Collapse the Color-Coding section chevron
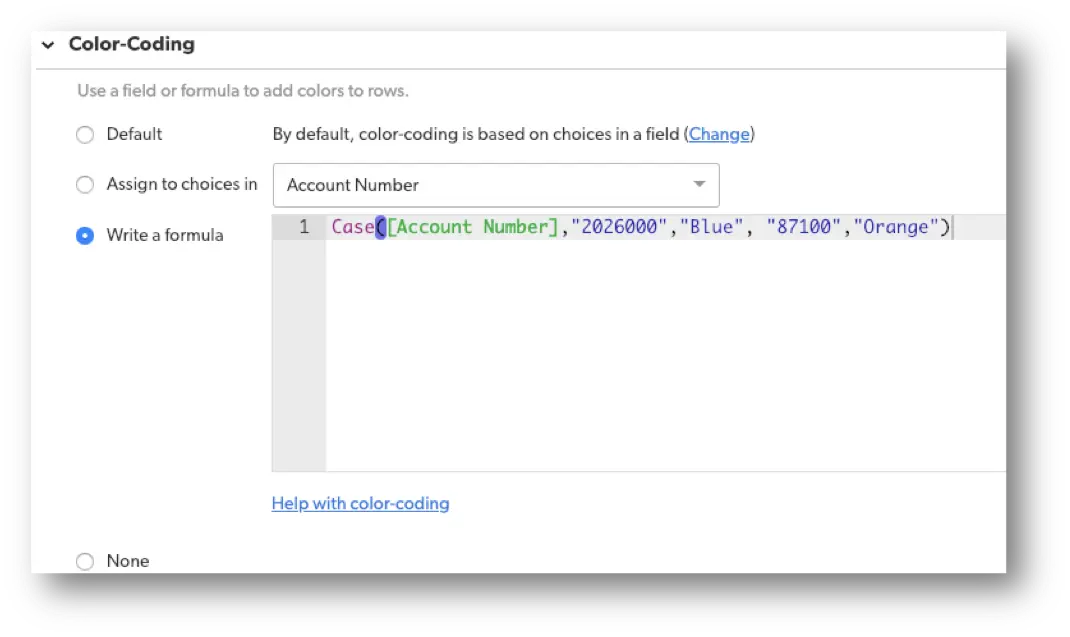The height and width of the screenshot is (637, 1070). pyautogui.click(x=48, y=45)
